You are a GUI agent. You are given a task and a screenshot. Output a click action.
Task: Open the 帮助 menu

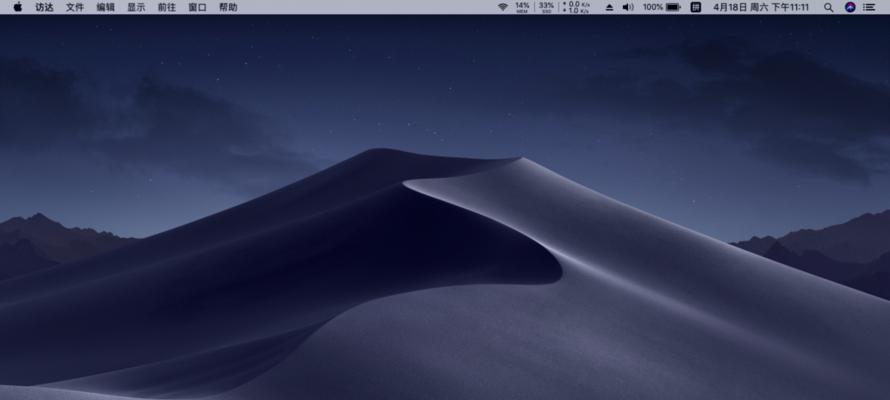(x=228, y=7)
